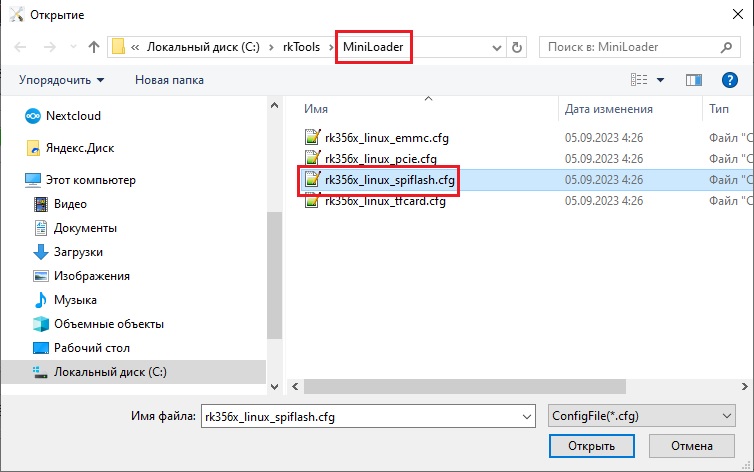
Task: Click the Back navigation arrow
Action: 20,47
